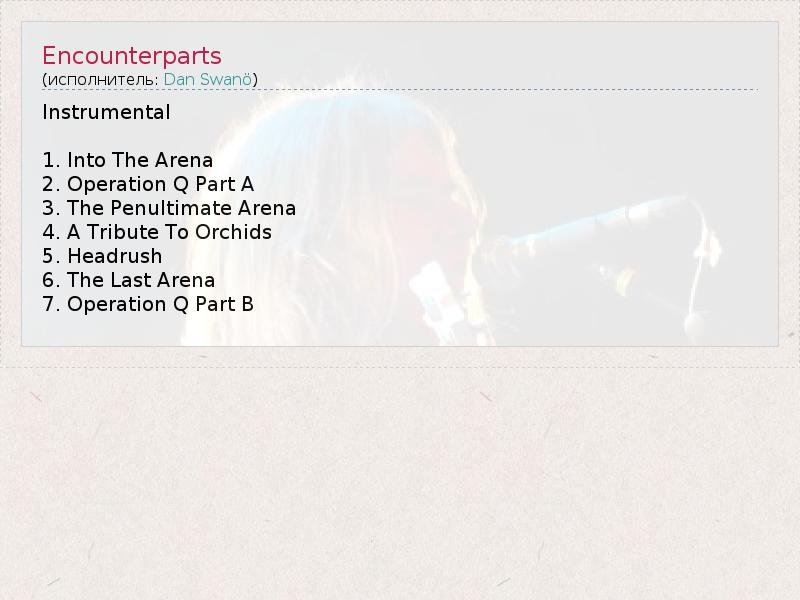Select track 6 The Last Arena
This screenshot has width=800, height=600.
[129, 280]
